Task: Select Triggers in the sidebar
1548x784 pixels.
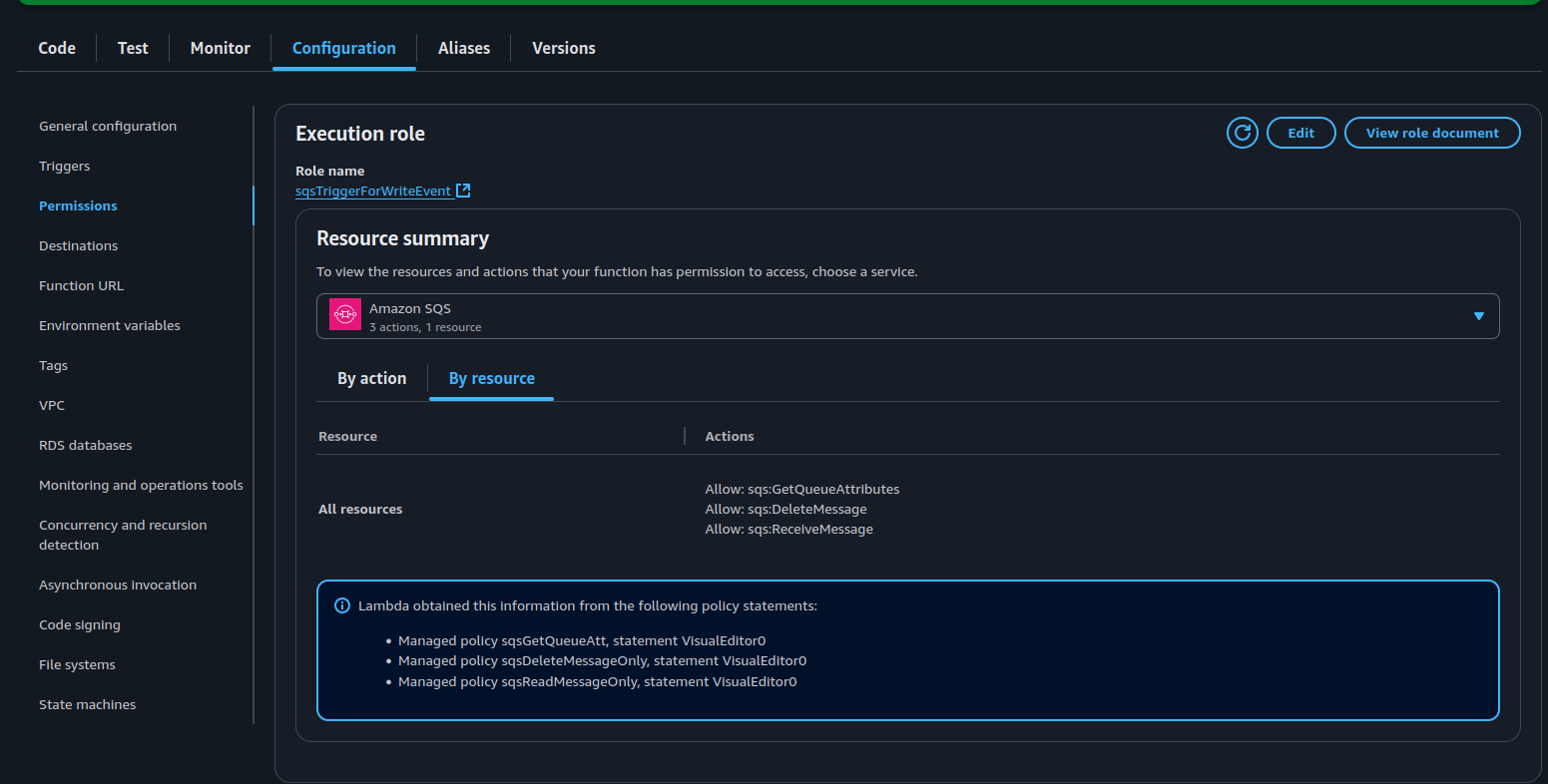Action: (x=65, y=167)
